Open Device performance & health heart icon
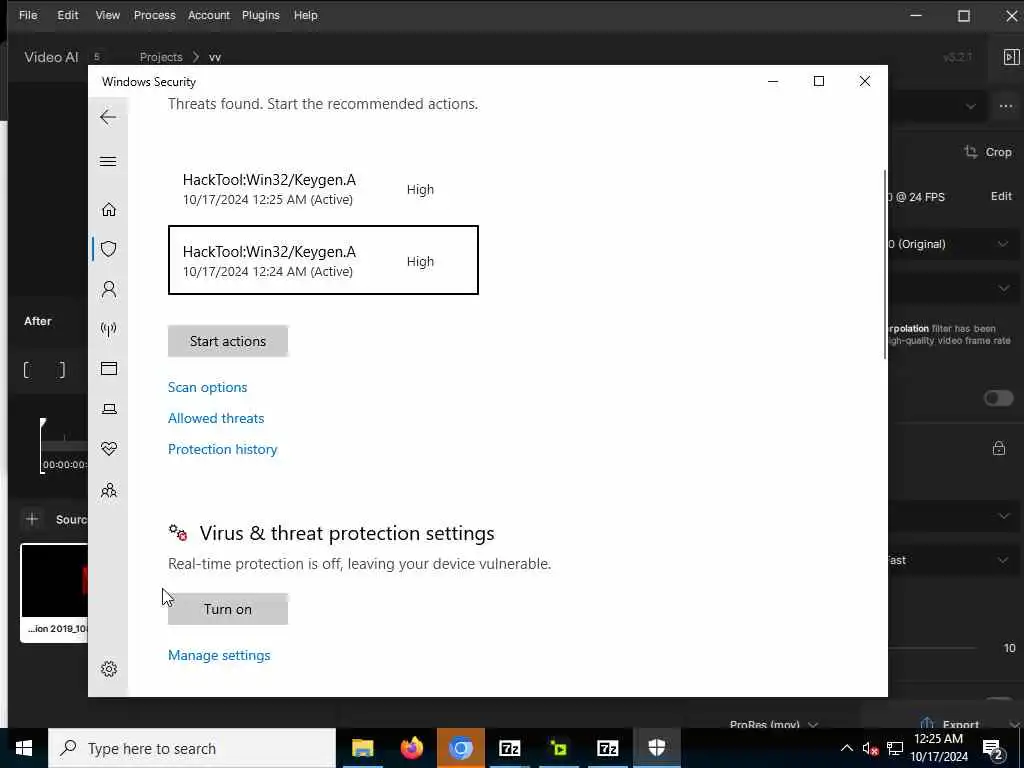 click(x=108, y=449)
